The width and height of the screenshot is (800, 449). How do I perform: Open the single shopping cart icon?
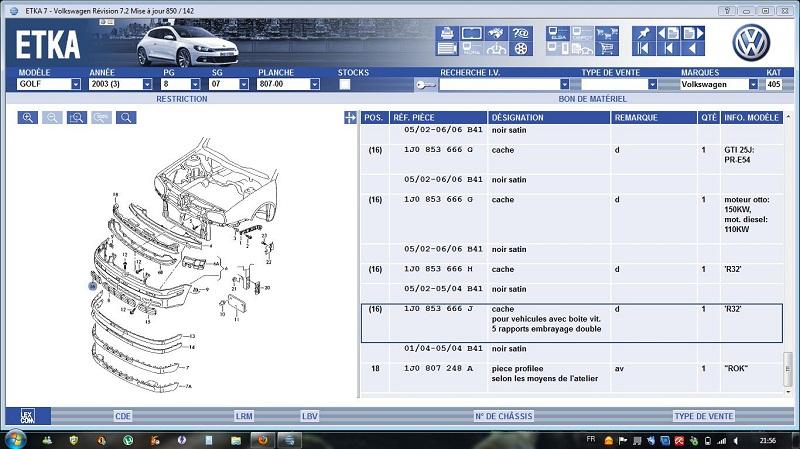click(x=607, y=49)
